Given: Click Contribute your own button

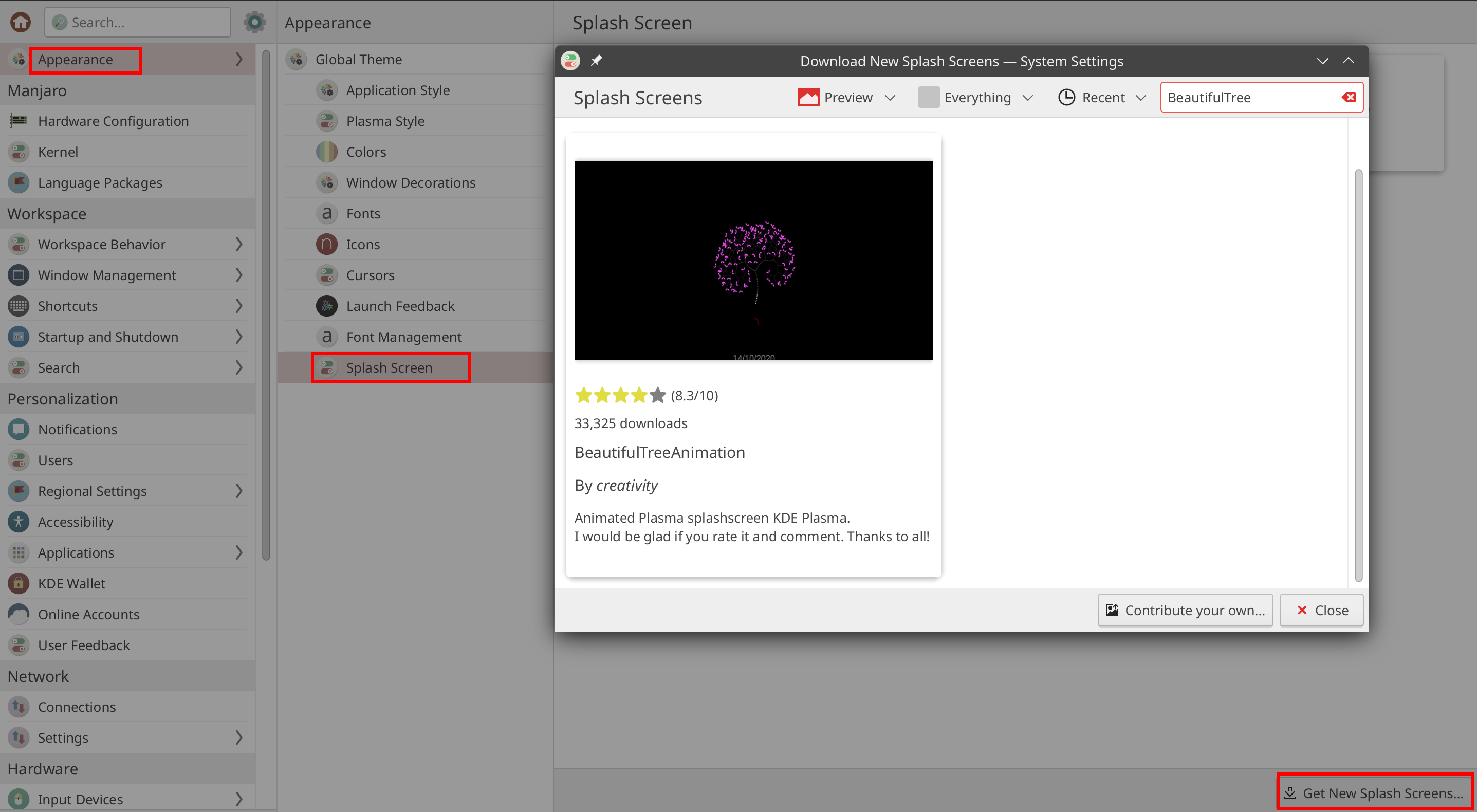Looking at the screenshot, I should [1185, 610].
